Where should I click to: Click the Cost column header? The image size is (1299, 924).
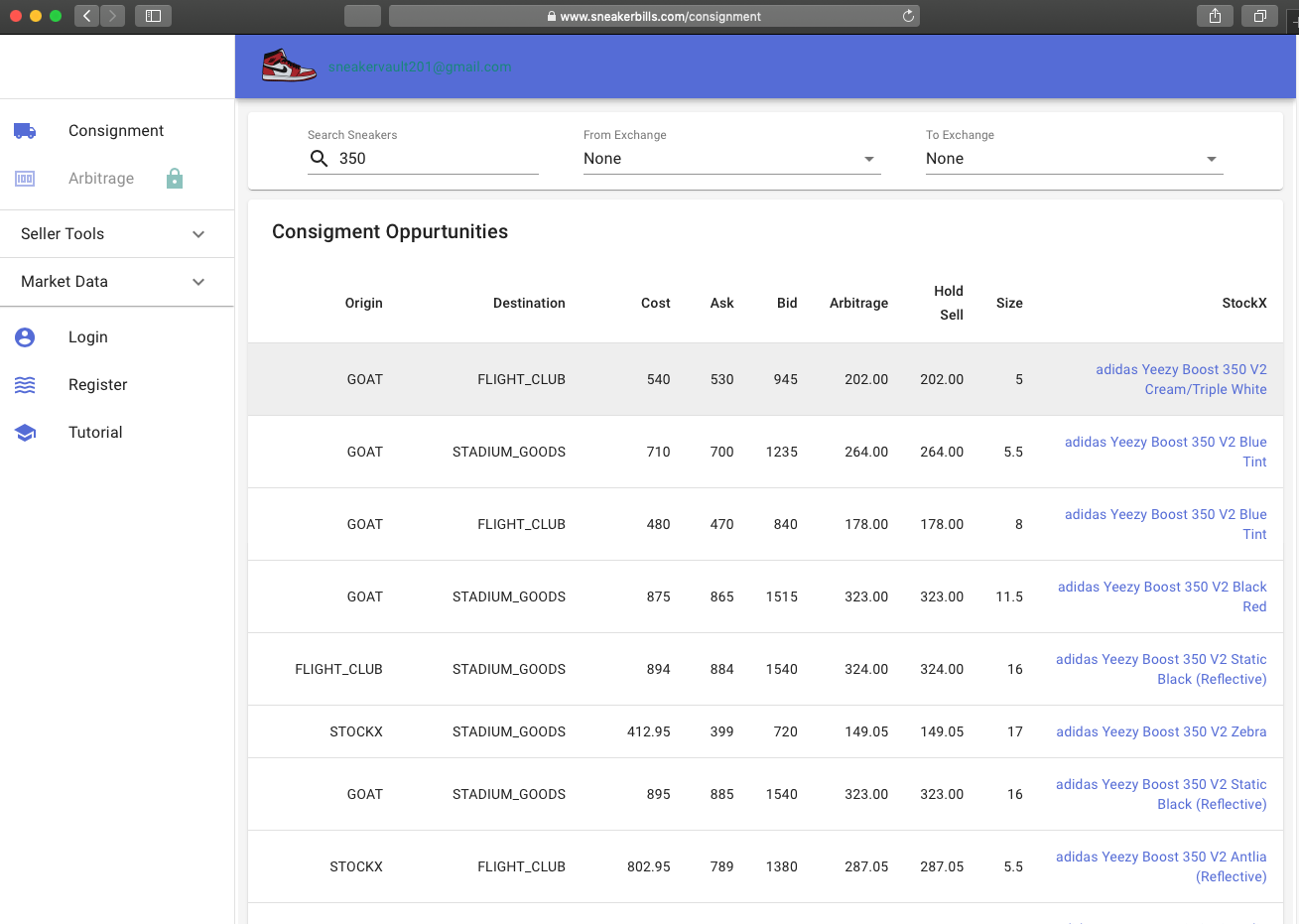coord(655,303)
